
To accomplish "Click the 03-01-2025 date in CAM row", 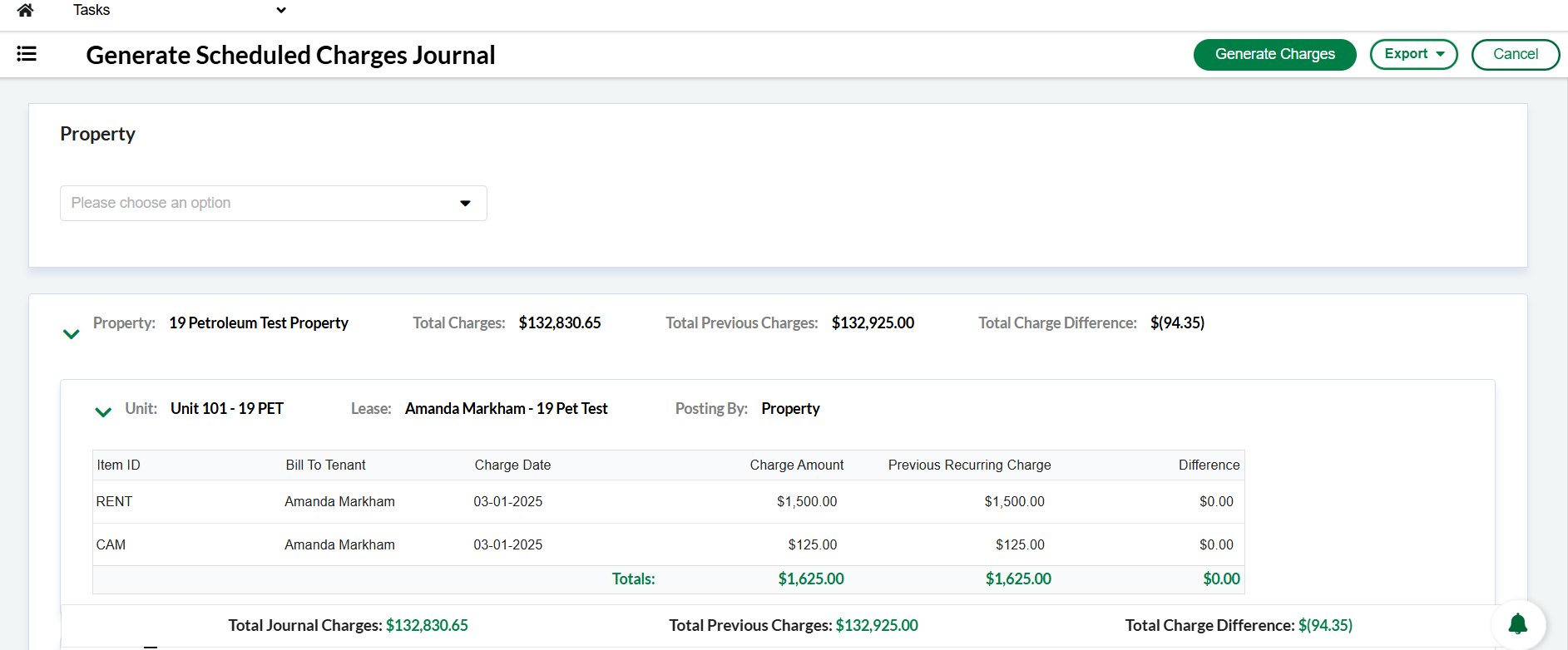I will [507, 544].
